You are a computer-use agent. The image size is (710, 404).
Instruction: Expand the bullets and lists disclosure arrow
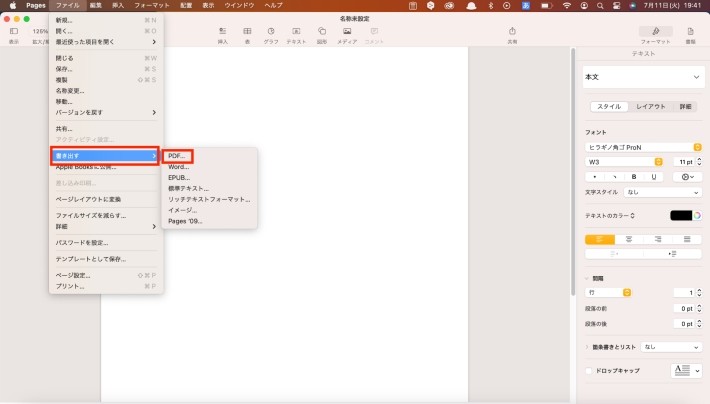587,347
